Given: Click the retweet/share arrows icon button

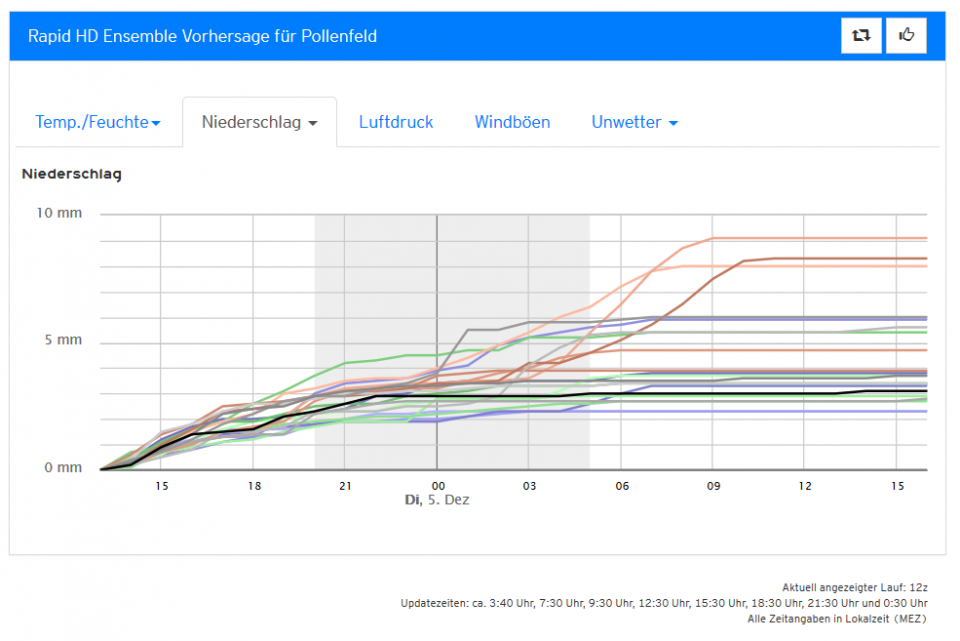Looking at the screenshot, I should click(x=860, y=35).
